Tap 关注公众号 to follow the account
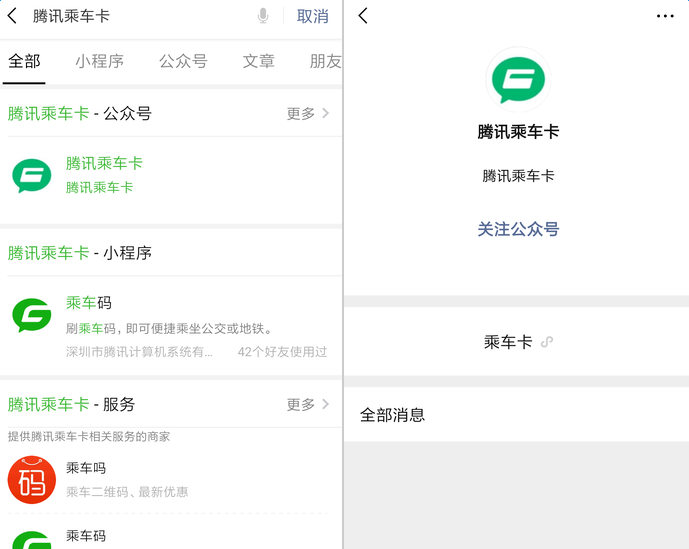689x549 pixels. tap(518, 229)
